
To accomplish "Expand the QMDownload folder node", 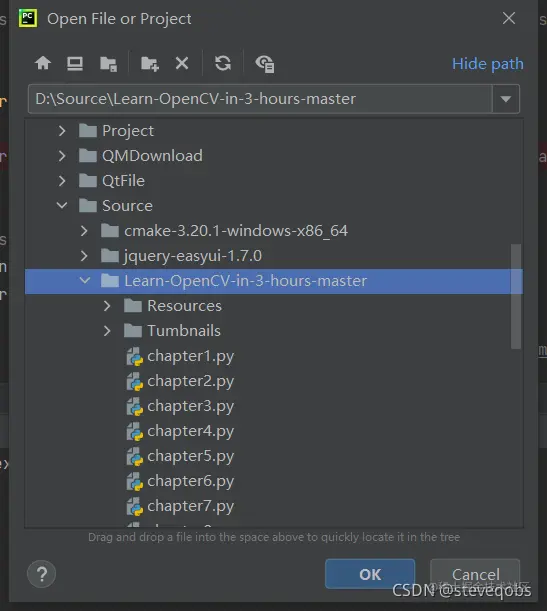I will pos(62,156).
